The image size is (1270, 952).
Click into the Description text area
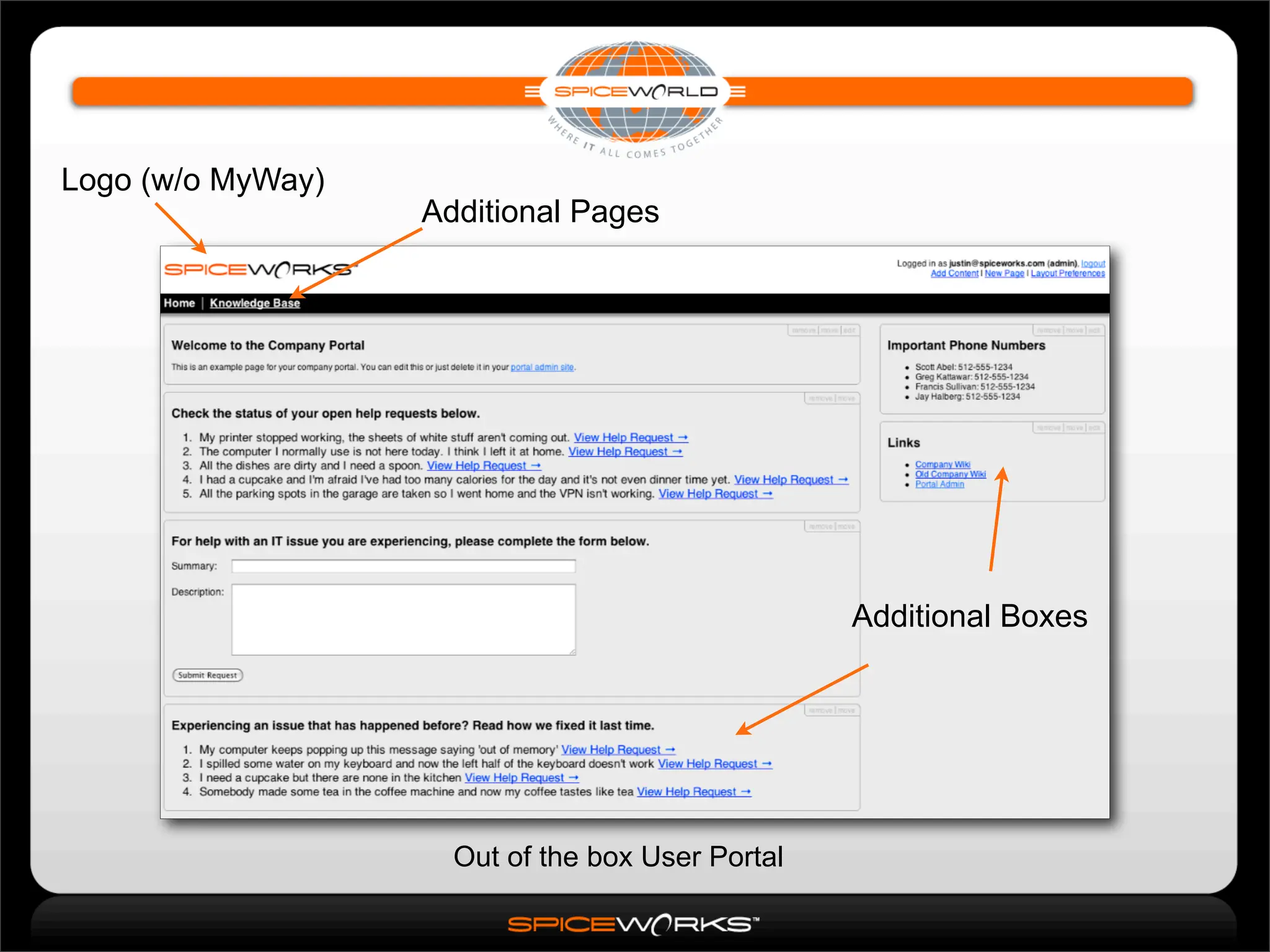tap(404, 620)
